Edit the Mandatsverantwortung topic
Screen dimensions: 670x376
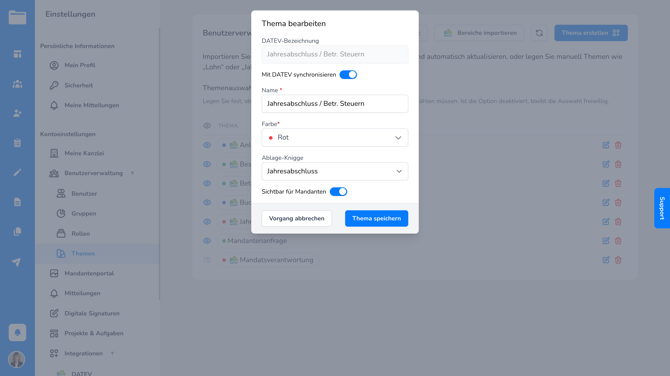coord(605,260)
